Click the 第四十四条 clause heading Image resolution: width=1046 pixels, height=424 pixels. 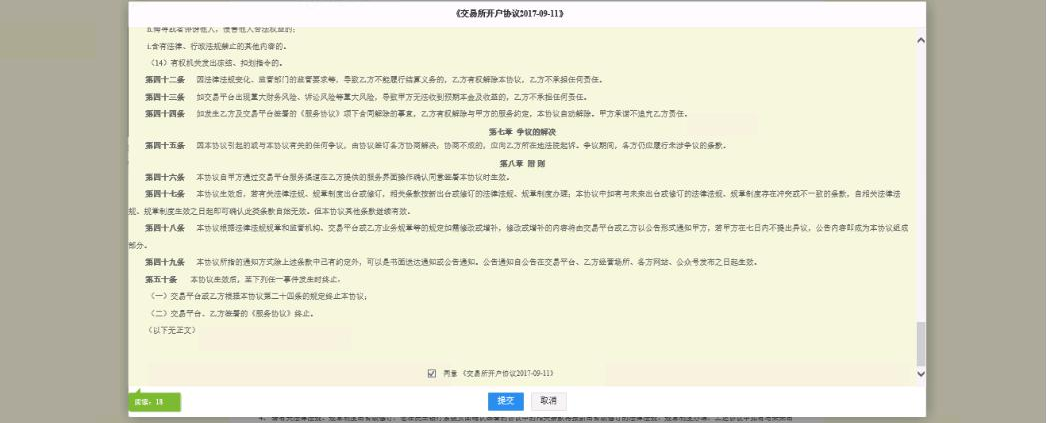[x=164, y=114]
